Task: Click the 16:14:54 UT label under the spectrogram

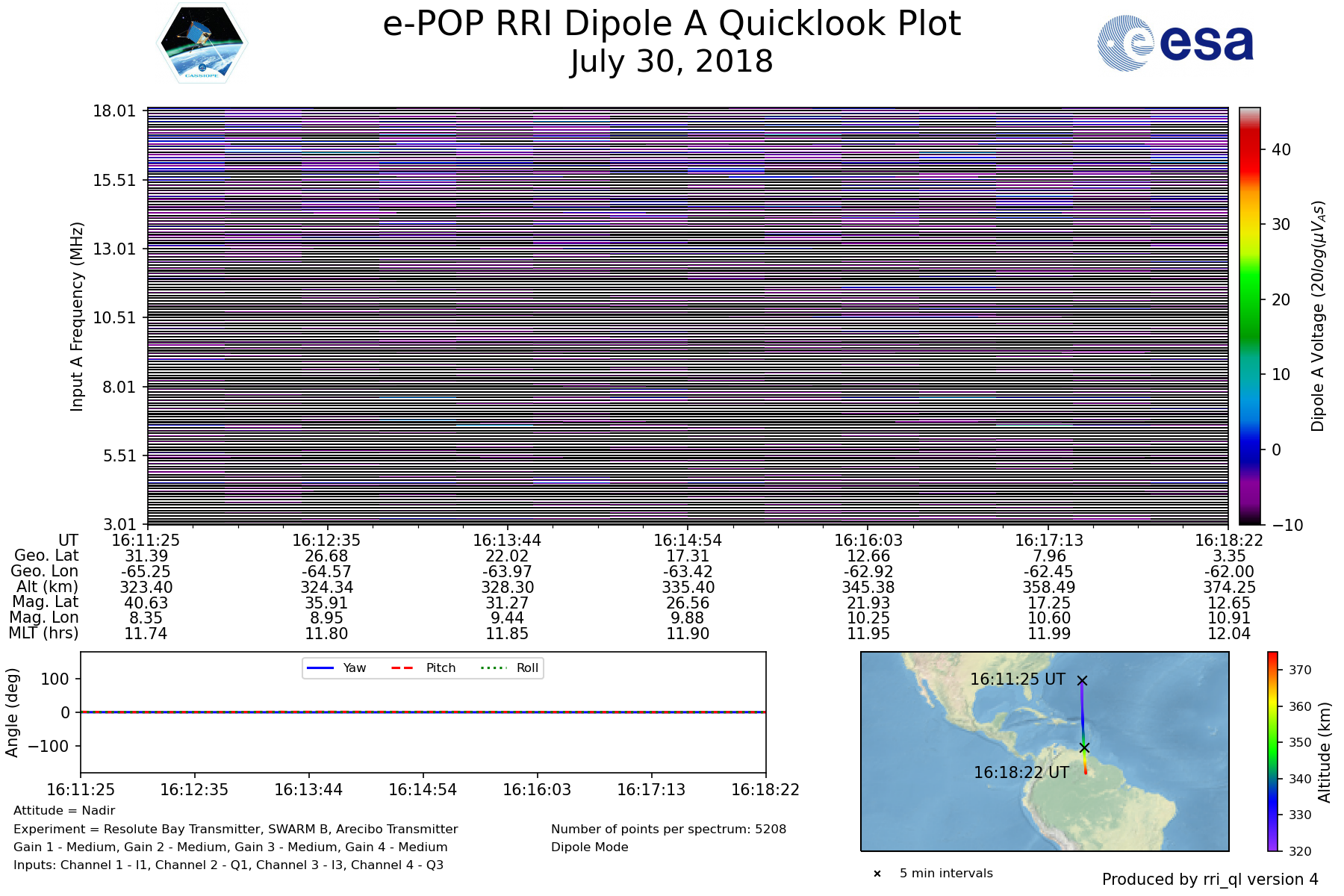Action: coord(688,540)
